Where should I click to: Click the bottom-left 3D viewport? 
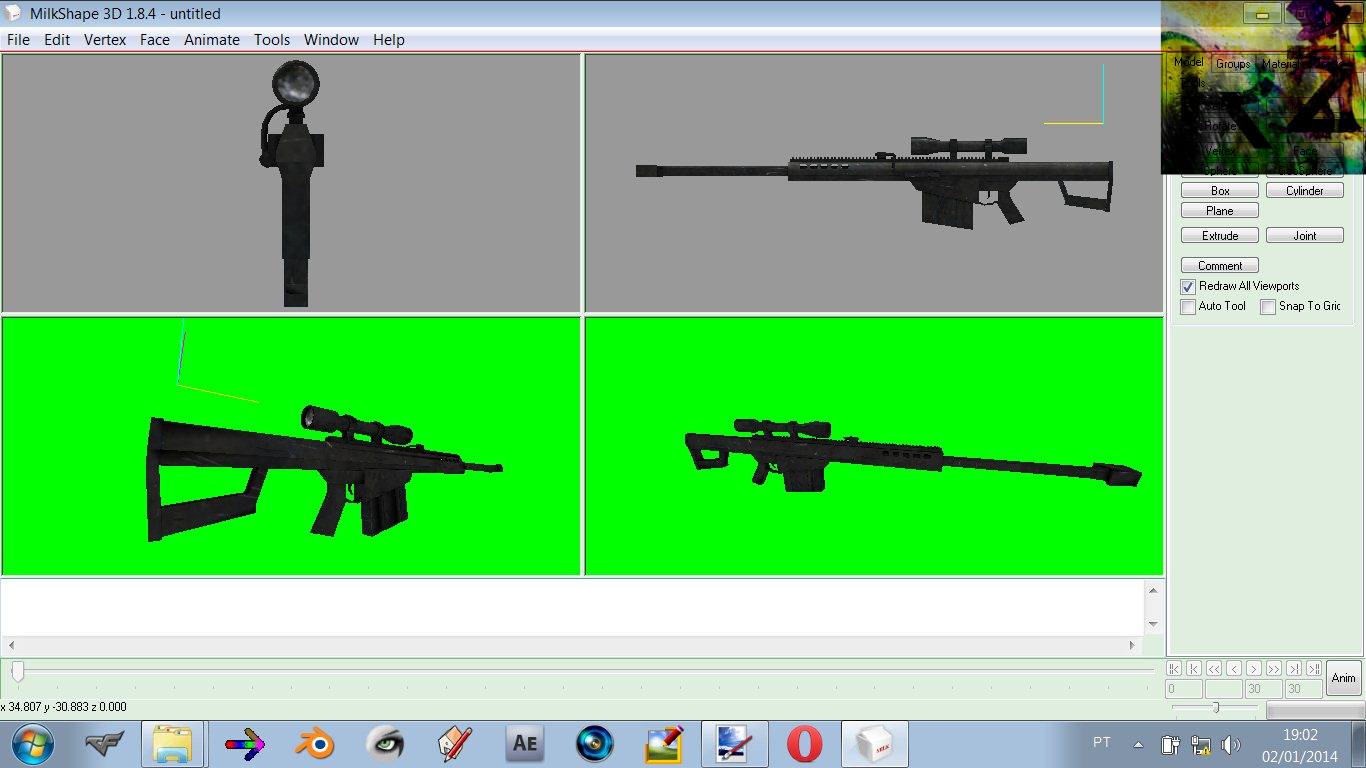(x=291, y=446)
